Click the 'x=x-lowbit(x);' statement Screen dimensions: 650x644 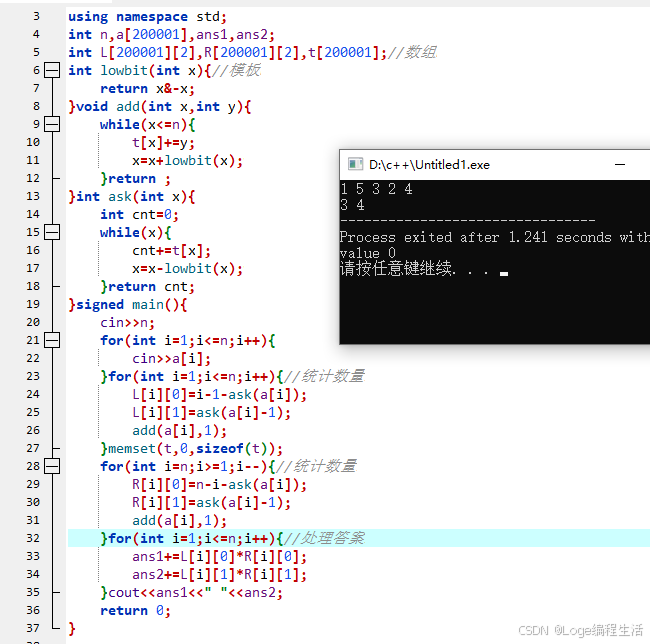(x=187, y=269)
